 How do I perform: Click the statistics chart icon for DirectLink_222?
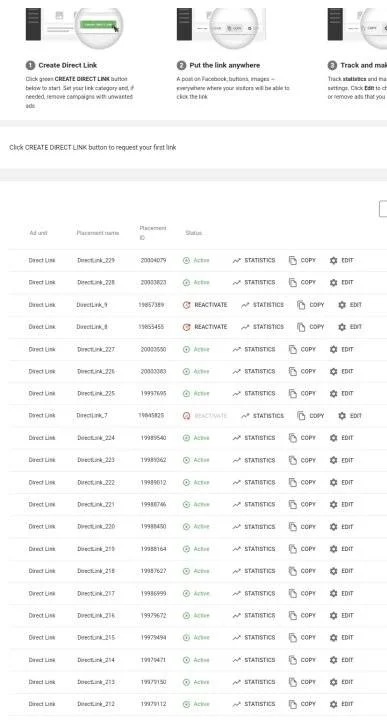(236, 483)
